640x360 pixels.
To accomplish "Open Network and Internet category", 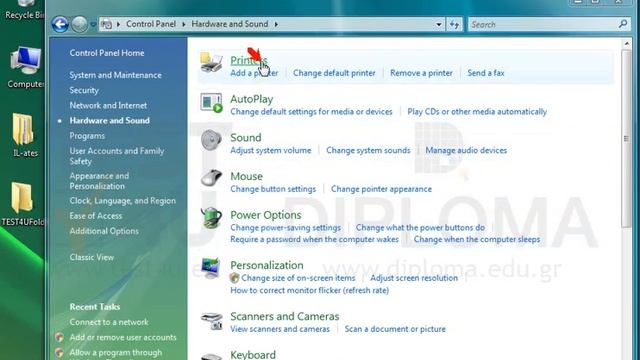I will pos(108,105).
